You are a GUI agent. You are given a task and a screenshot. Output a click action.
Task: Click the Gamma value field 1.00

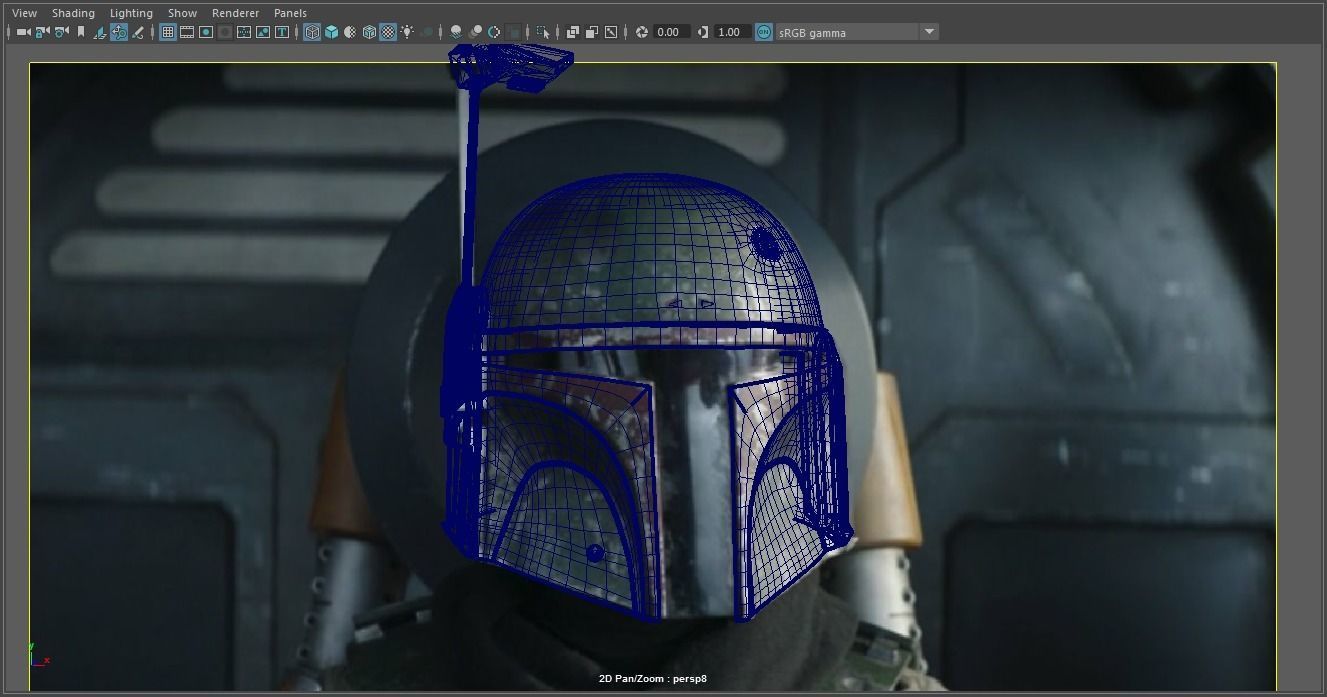tap(732, 32)
